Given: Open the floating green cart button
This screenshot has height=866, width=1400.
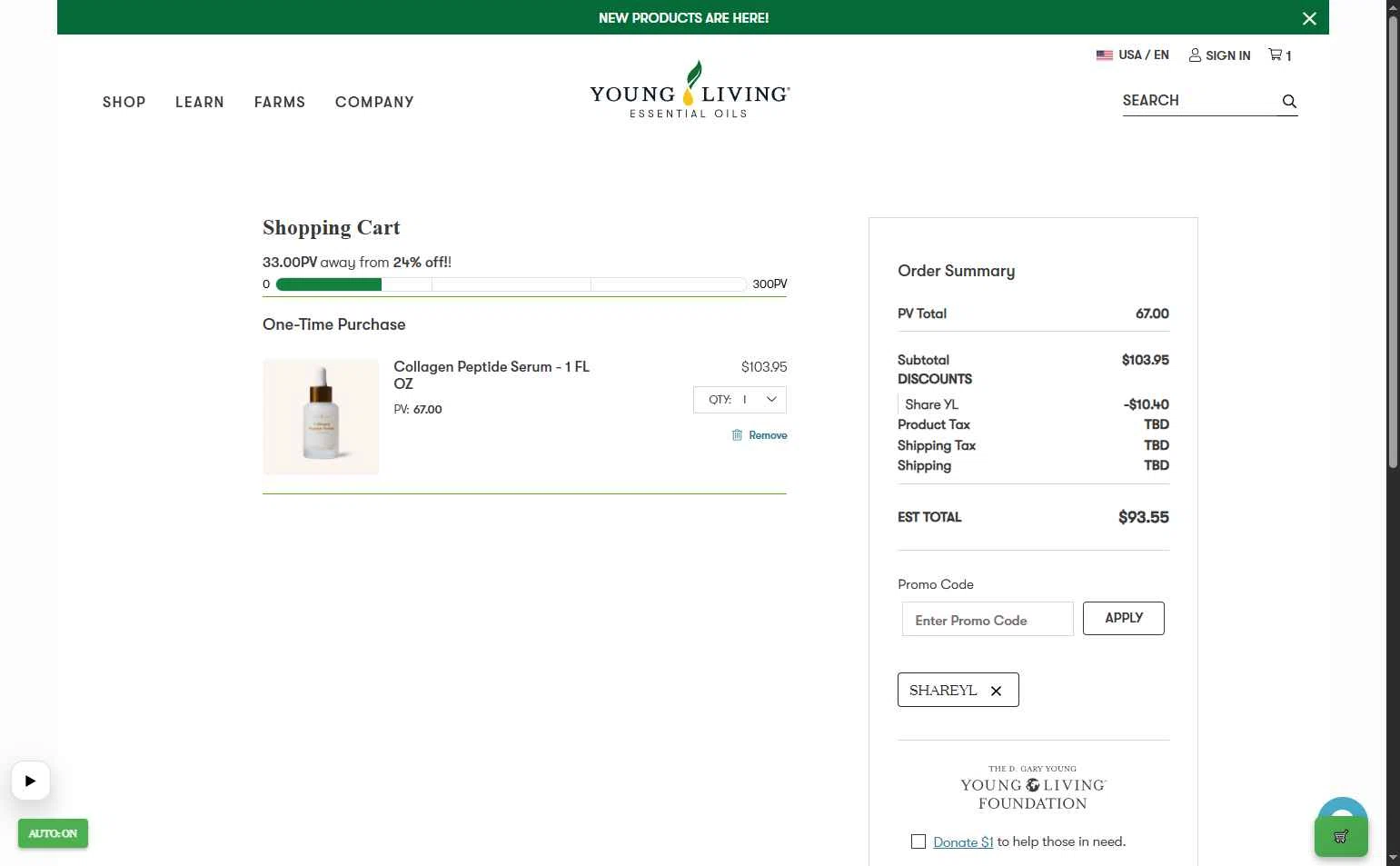Looking at the screenshot, I should coord(1341,836).
